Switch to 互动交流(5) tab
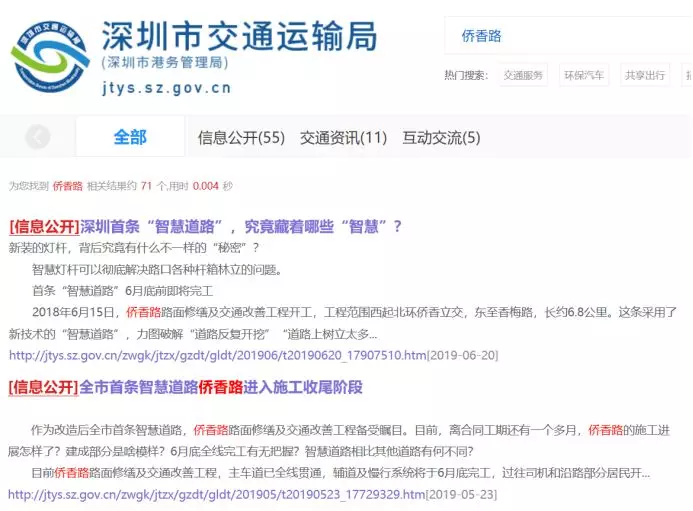 [441, 137]
